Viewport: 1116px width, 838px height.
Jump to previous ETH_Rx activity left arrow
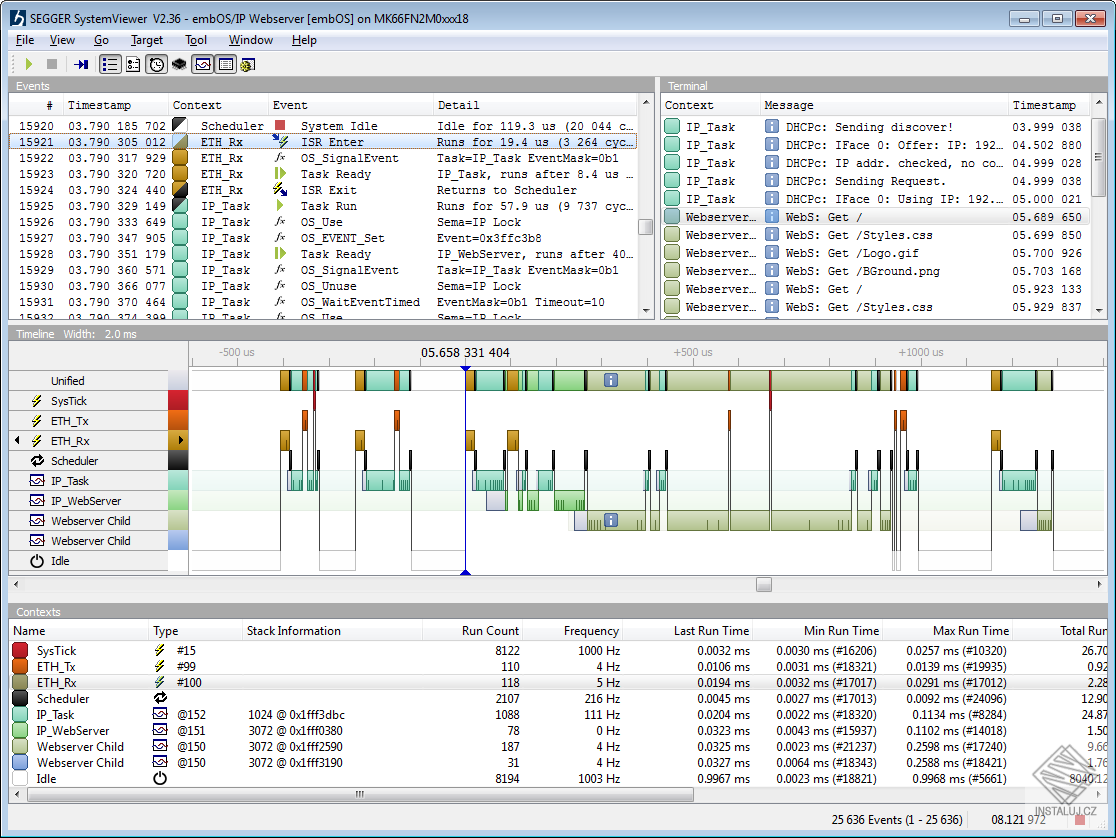(x=17, y=441)
